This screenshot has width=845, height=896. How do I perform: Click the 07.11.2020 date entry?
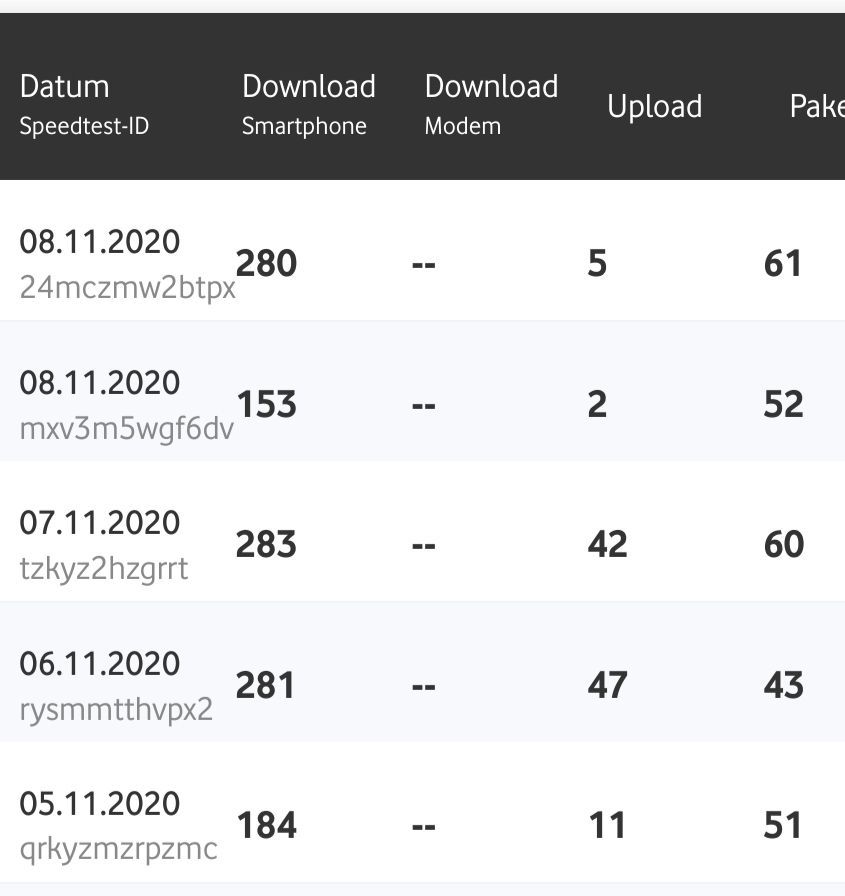click(99, 523)
